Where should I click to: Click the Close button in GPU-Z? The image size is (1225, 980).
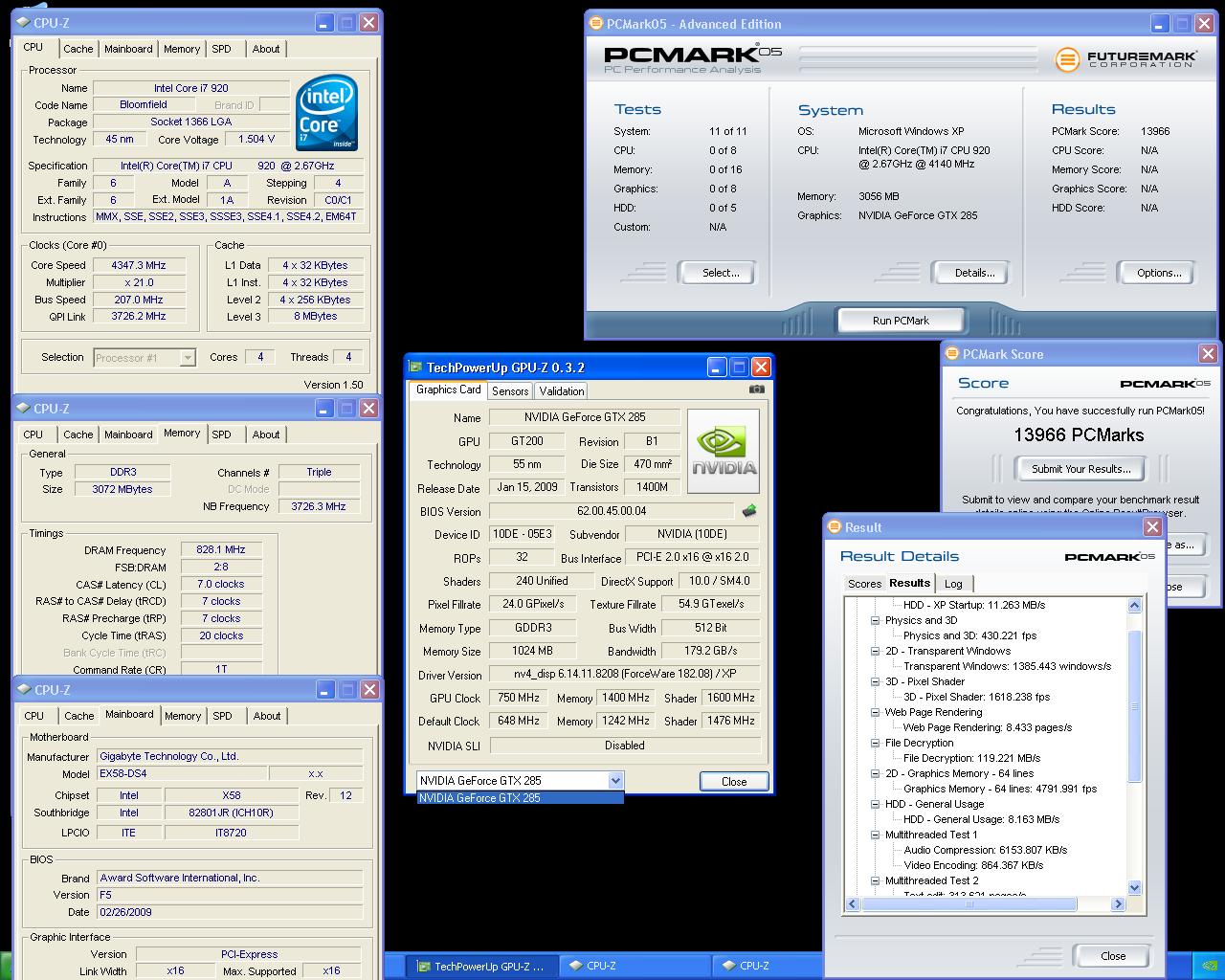pyautogui.click(x=734, y=782)
